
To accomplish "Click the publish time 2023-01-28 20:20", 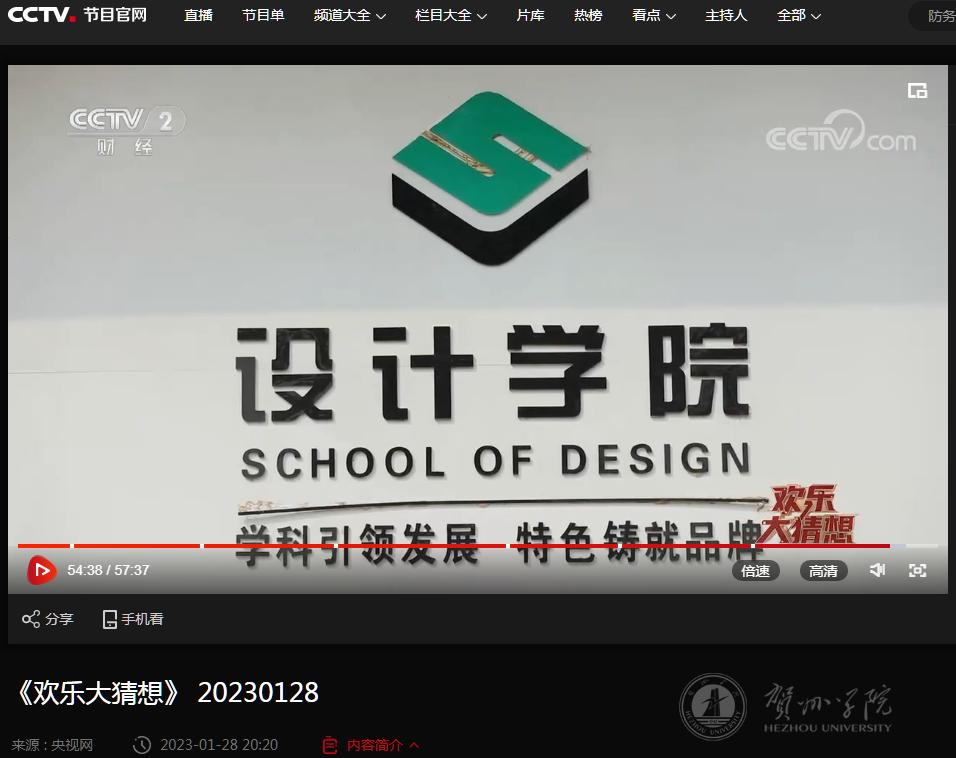I will click(205, 745).
